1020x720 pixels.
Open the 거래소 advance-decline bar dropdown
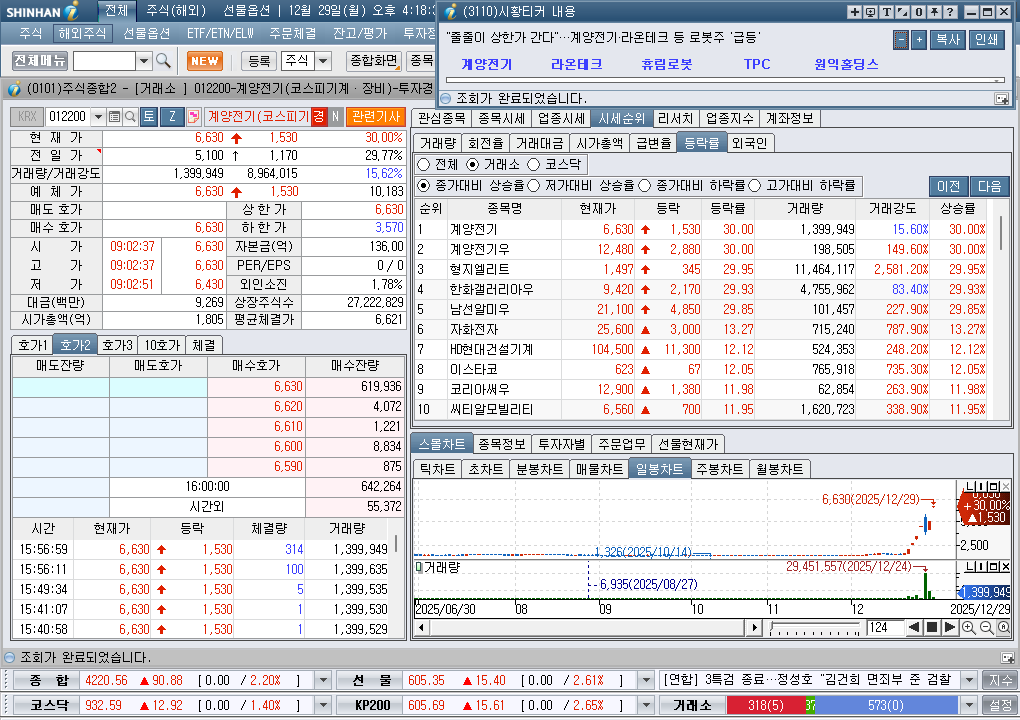(x=969, y=705)
